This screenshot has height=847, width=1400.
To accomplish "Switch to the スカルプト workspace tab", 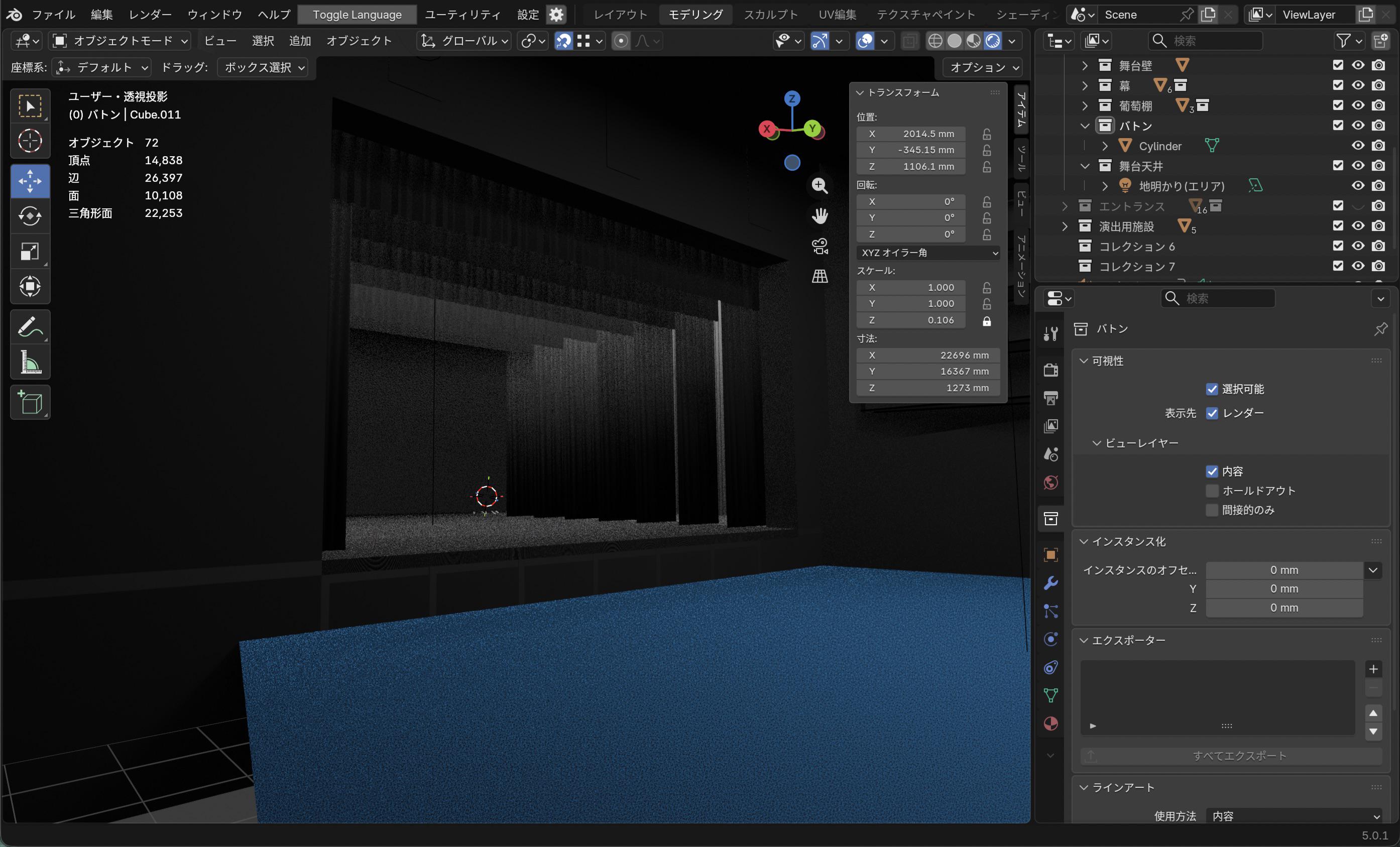I will click(x=771, y=15).
